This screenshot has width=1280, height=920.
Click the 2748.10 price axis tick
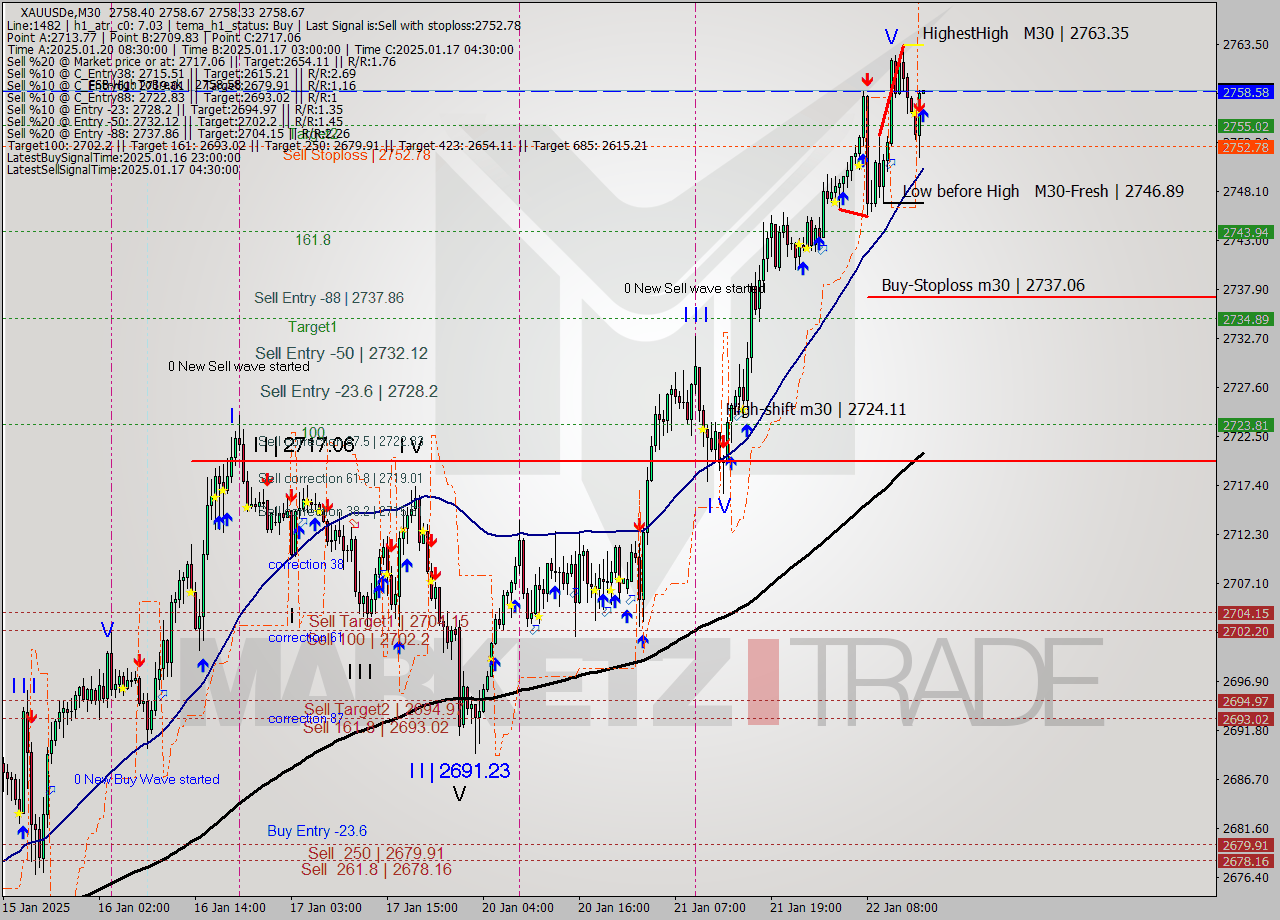pyautogui.click(x=1244, y=191)
